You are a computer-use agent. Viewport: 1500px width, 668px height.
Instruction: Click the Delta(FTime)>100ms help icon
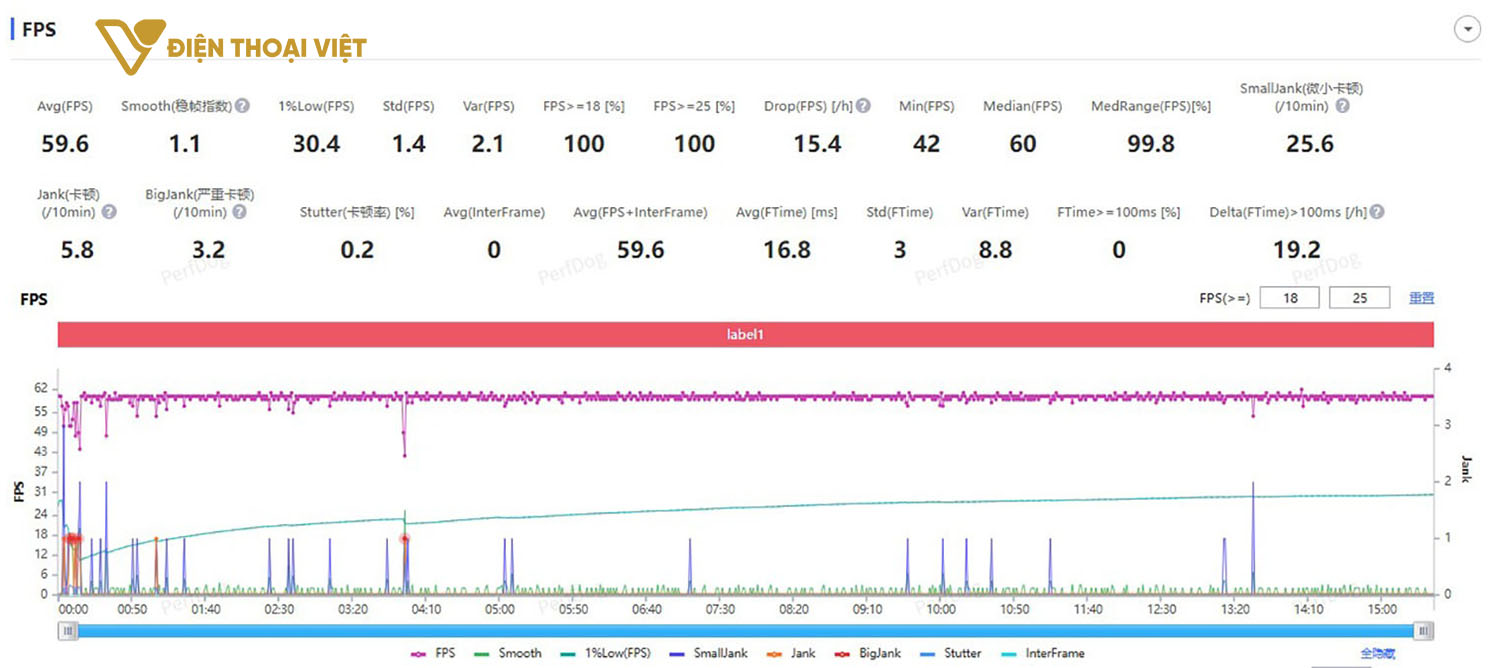pyautogui.click(x=1377, y=212)
